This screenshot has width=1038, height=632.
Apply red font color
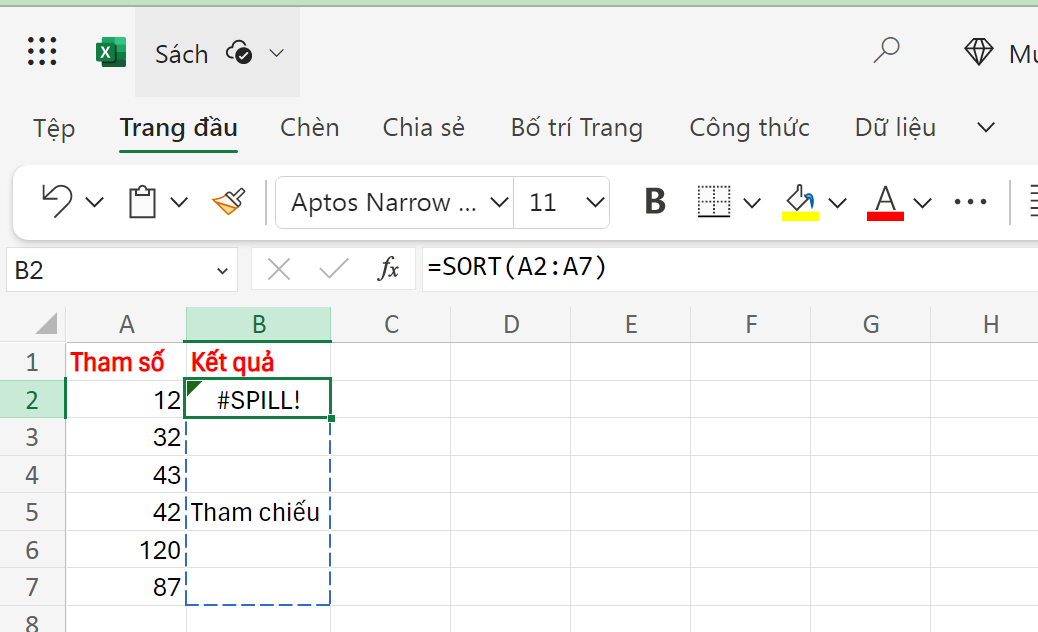point(885,202)
